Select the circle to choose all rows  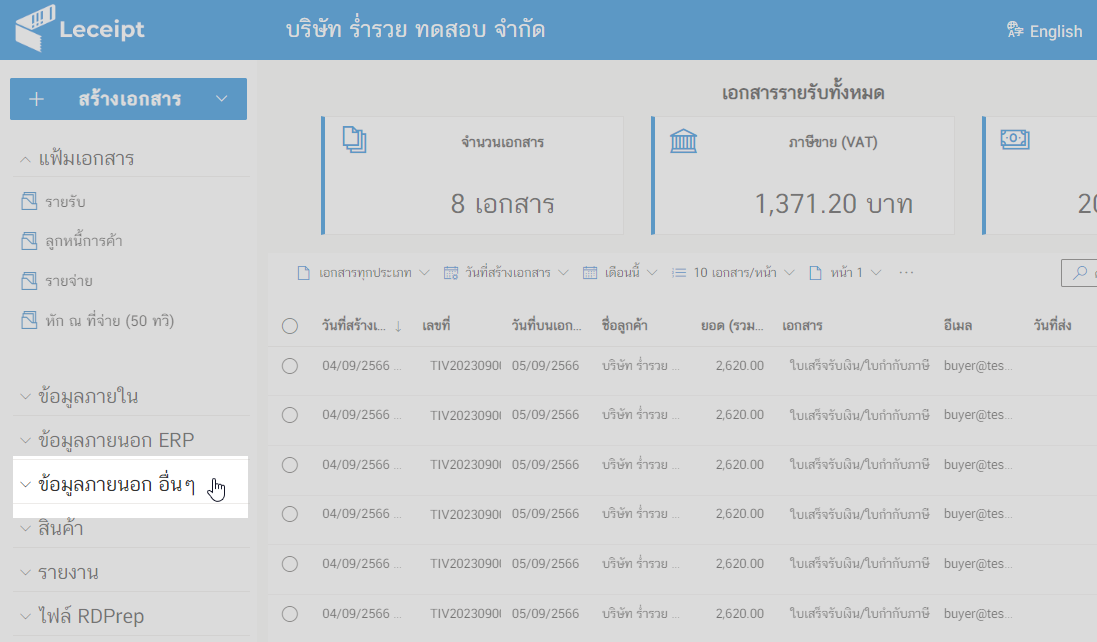[289, 323]
